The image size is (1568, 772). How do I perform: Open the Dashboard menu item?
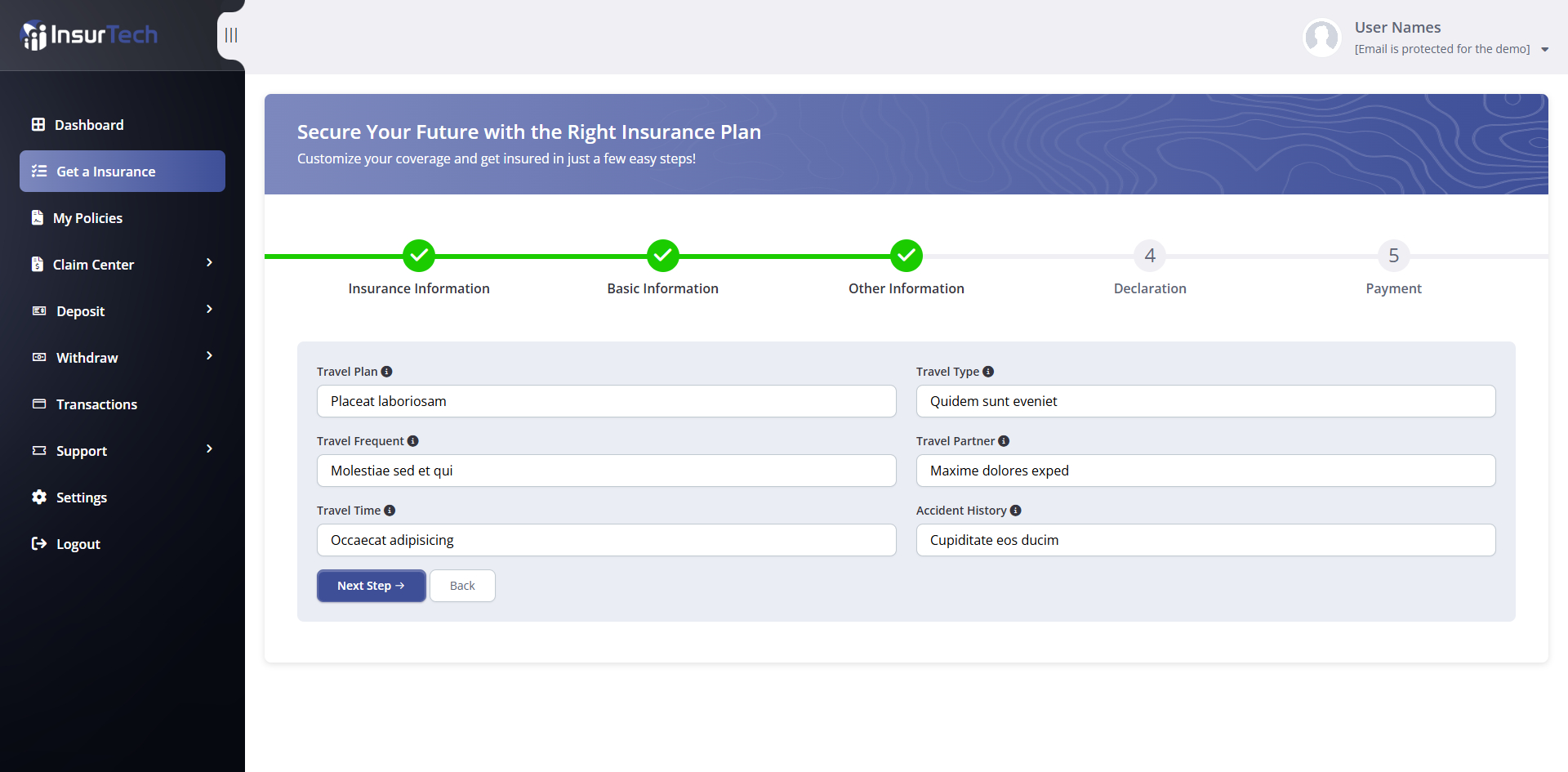(89, 125)
